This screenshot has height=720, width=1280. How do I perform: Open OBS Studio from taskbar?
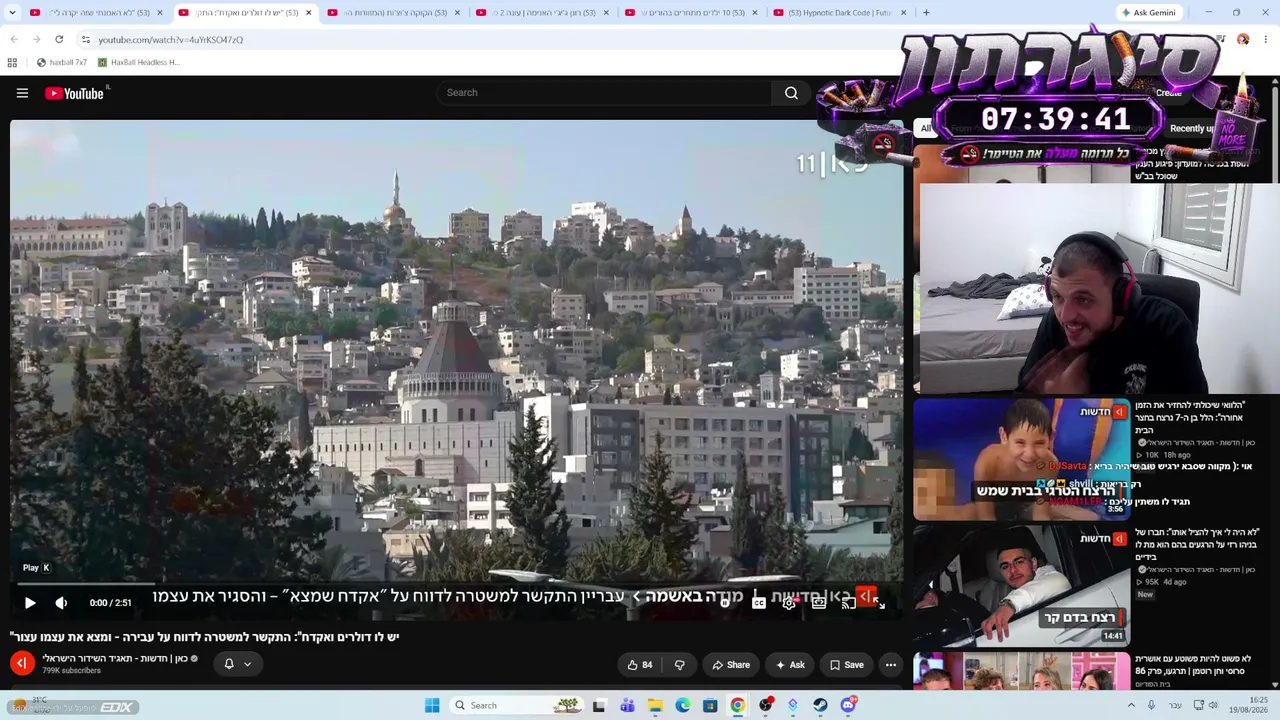(765, 706)
